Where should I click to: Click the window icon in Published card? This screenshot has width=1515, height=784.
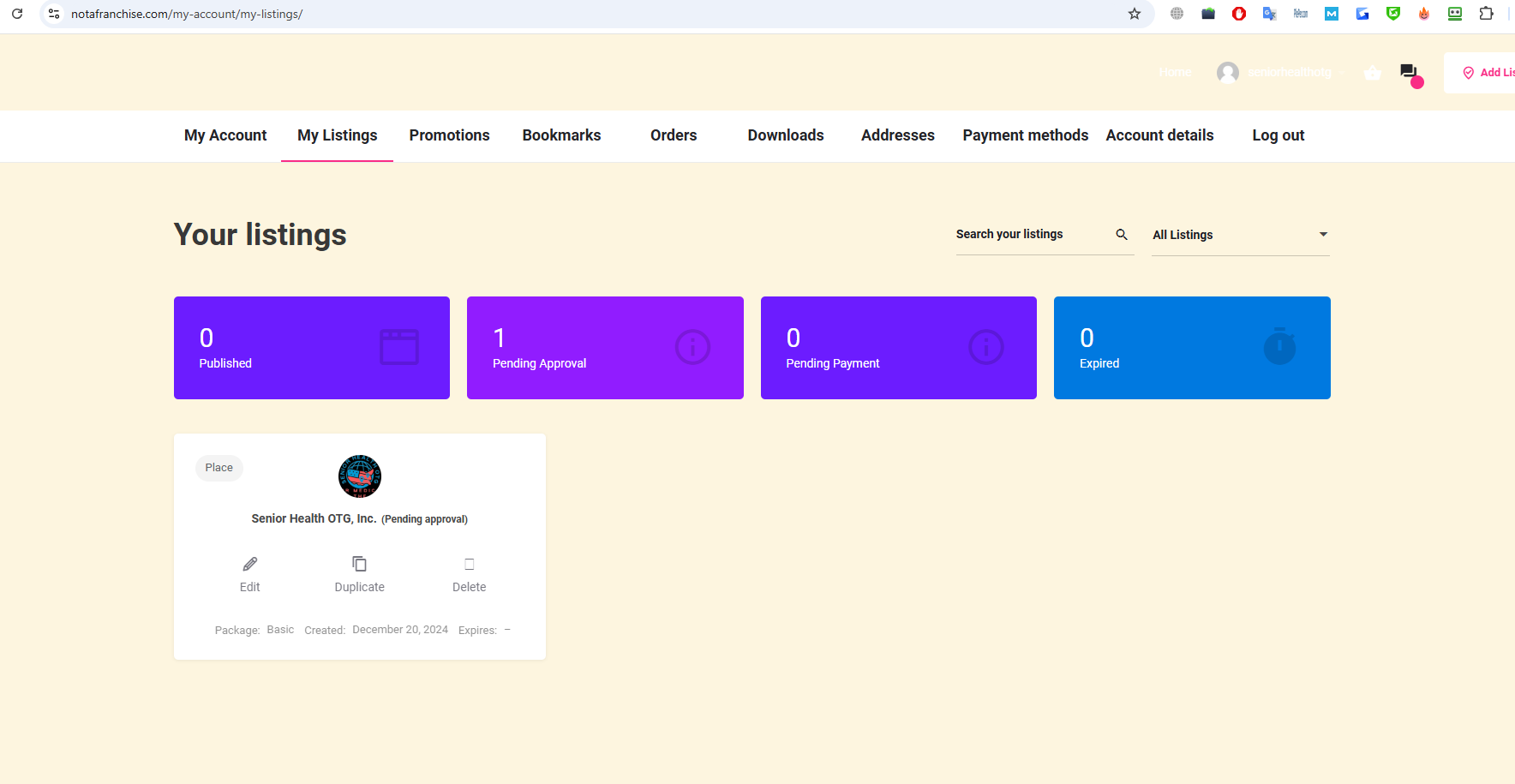tap(399, 347)
